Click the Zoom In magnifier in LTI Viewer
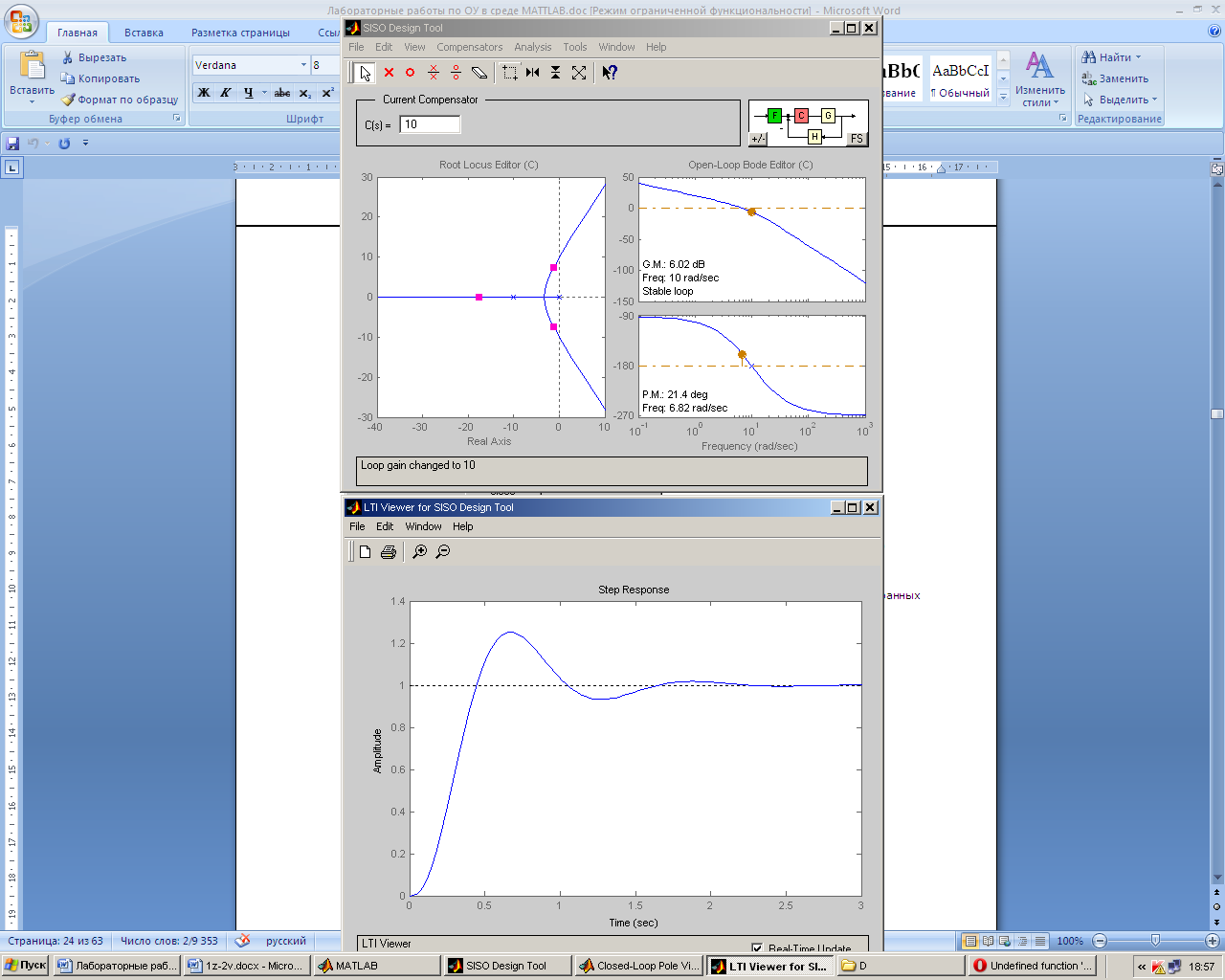 419,552
